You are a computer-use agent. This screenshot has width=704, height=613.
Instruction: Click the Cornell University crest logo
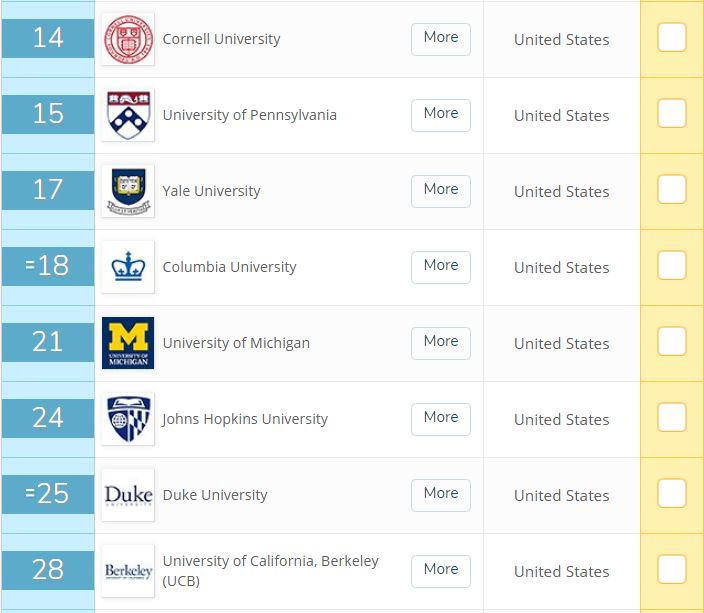tap(128, 39)
